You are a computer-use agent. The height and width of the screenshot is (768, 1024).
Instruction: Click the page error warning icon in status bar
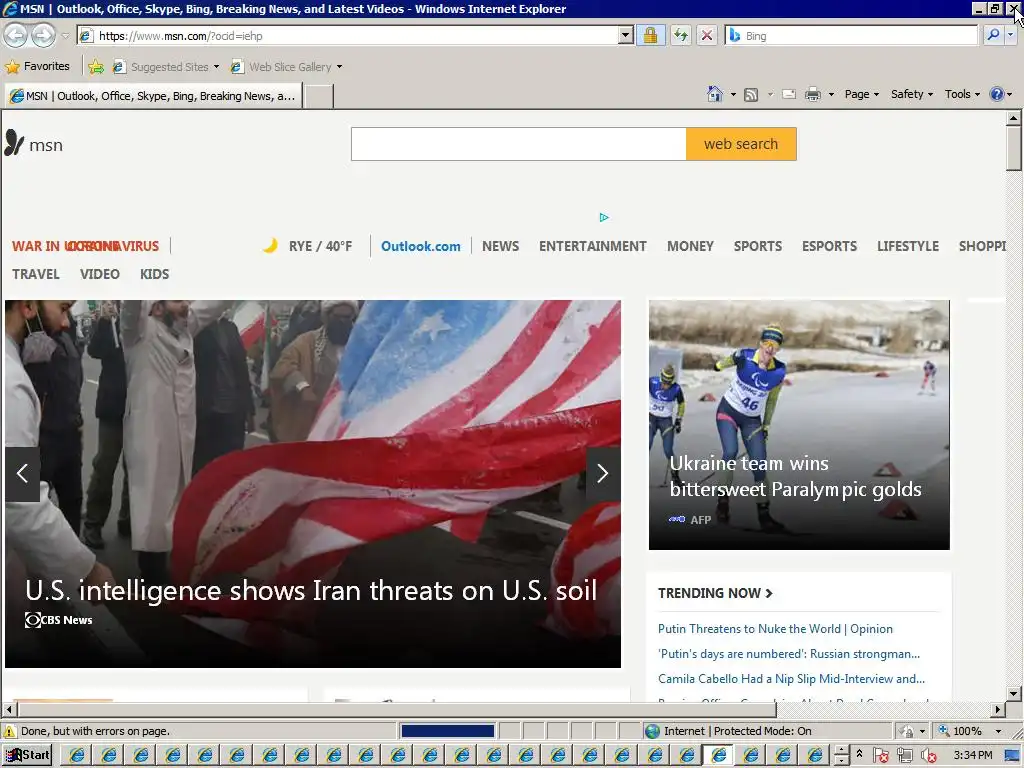click(10, 731)
